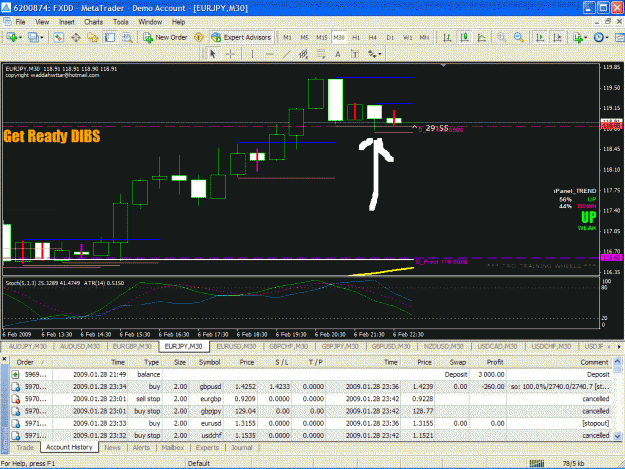Switch chart to H4 timeframe
625x469 pixels.
[373, 37]
